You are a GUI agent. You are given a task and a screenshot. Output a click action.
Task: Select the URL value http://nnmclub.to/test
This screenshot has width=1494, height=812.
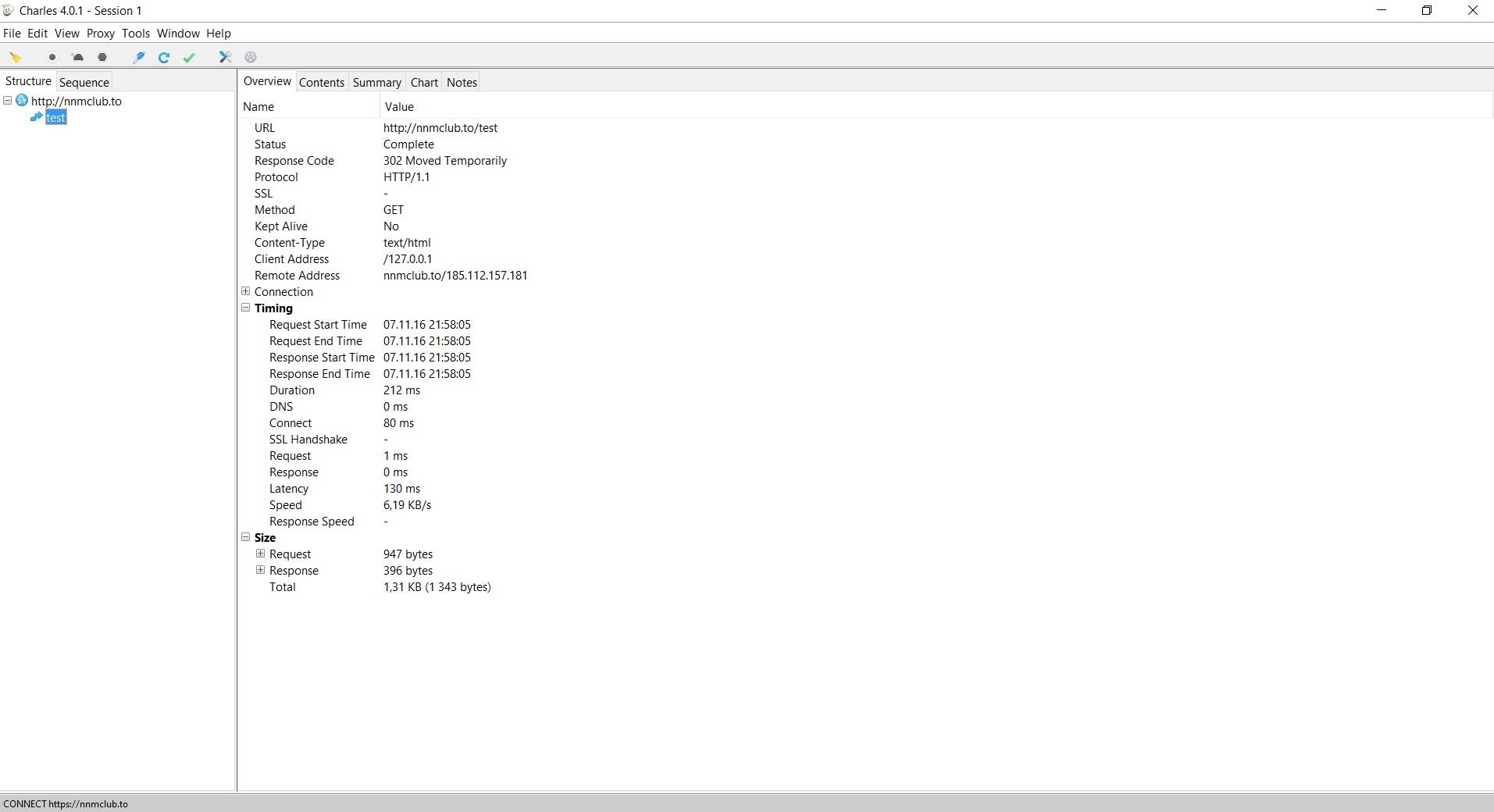pos(440,127)
